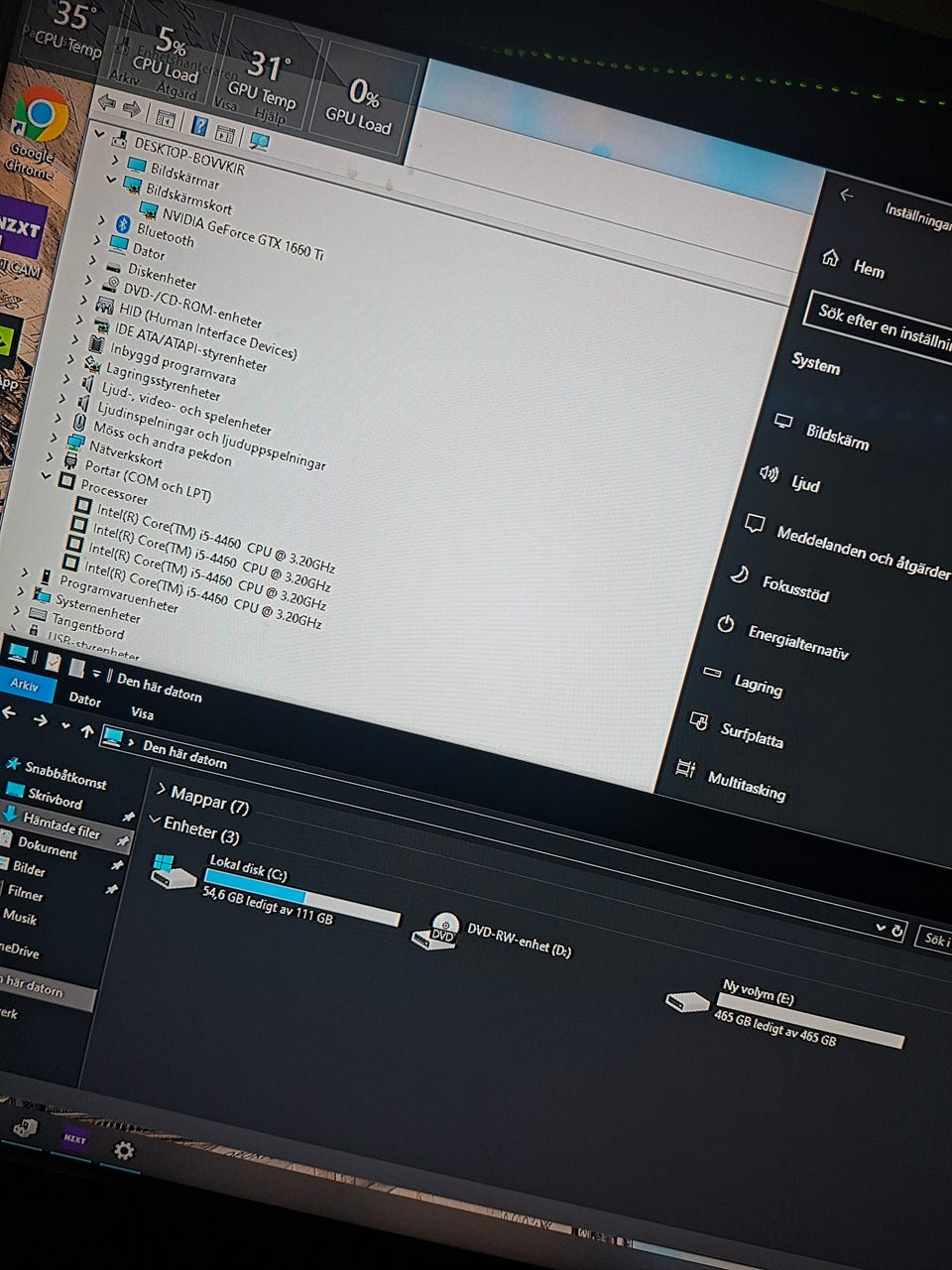The width and height of the screenshot is (952, 1270).
Task: Navigate forward in File Explorer
Action: [x=40, y=720]
